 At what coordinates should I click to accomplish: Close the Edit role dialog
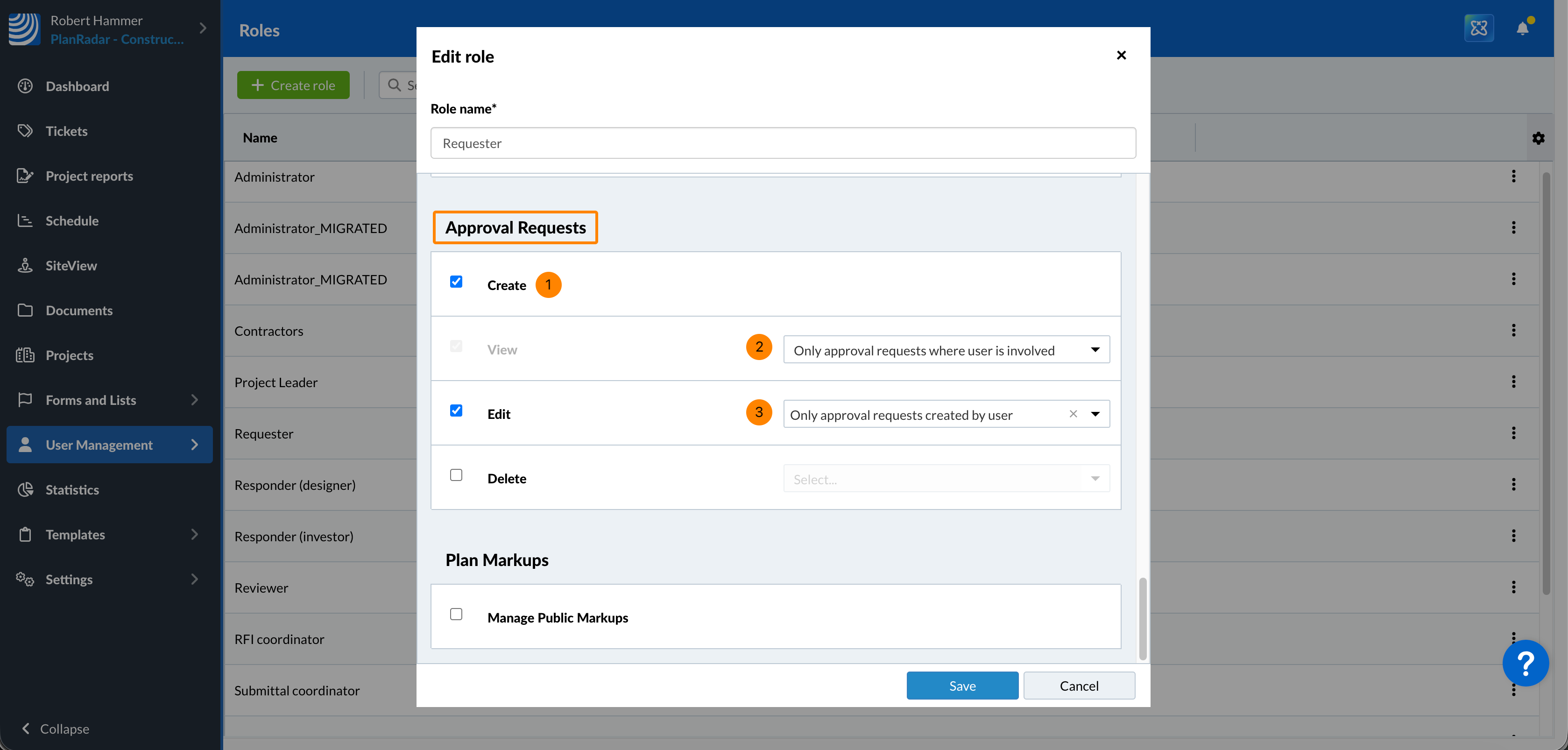click(x=1121, y=56)
